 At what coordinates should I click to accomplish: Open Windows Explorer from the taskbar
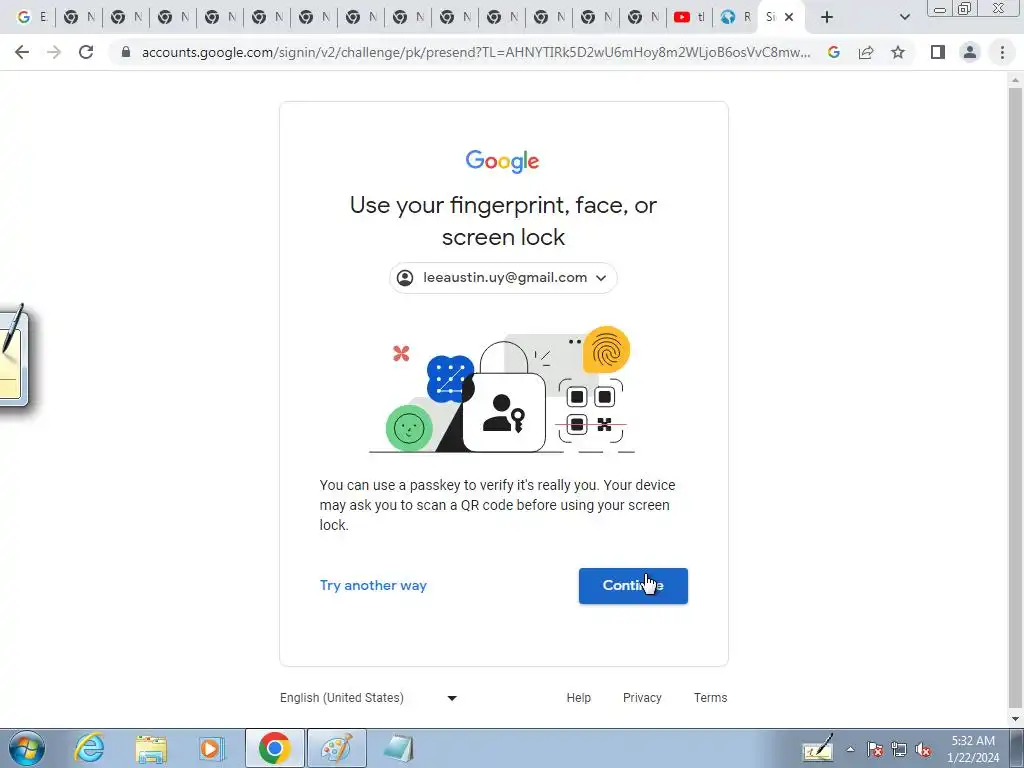click(151, 748)
